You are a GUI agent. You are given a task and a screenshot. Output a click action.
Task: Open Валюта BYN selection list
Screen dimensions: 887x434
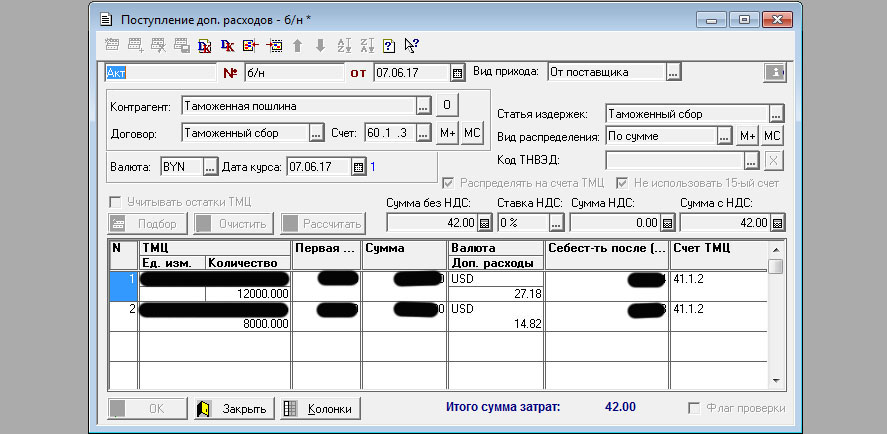[x=210, y=167]
